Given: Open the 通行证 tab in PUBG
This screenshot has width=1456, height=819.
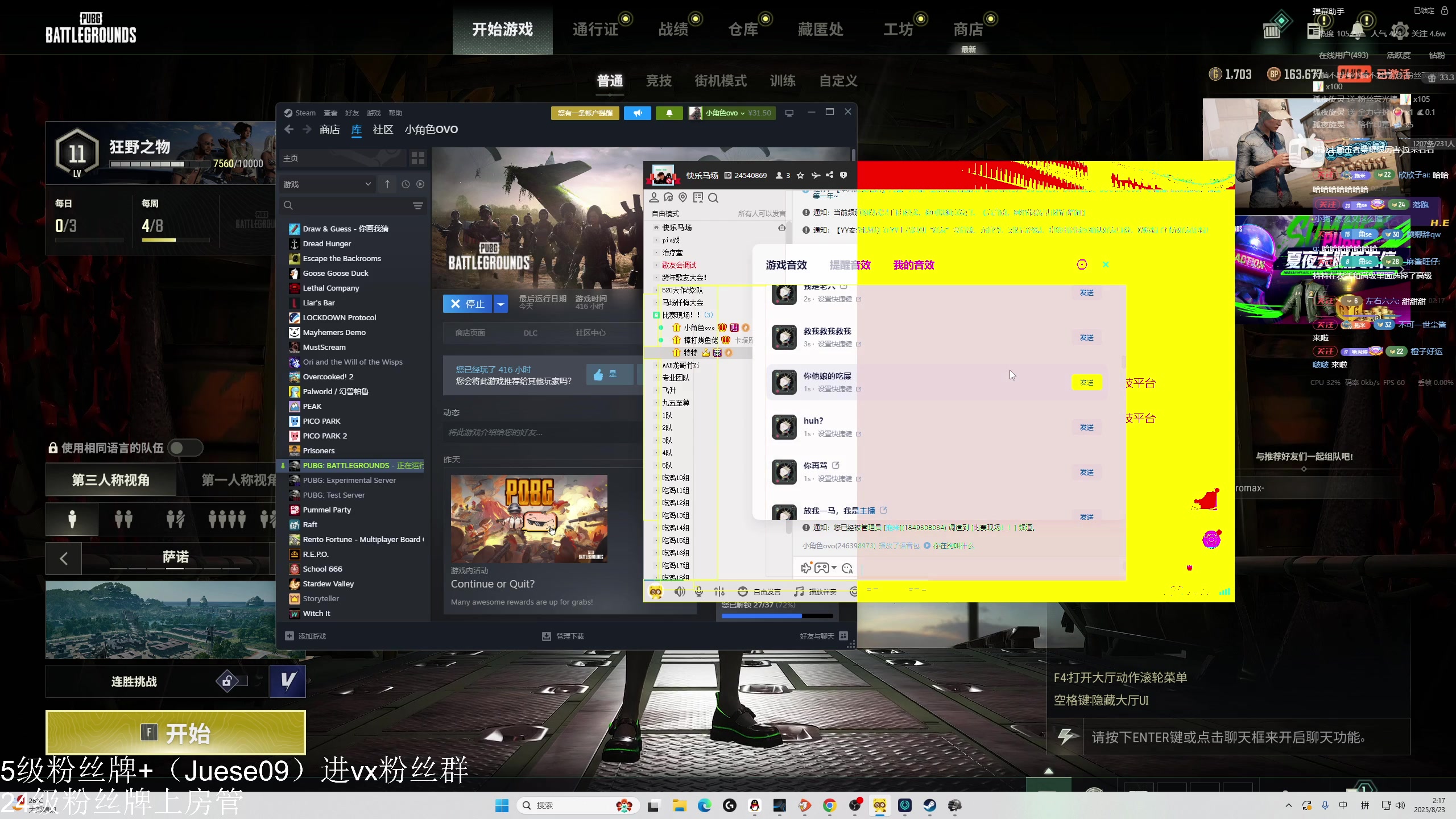Looking at the screenshot, I should 595,30.
